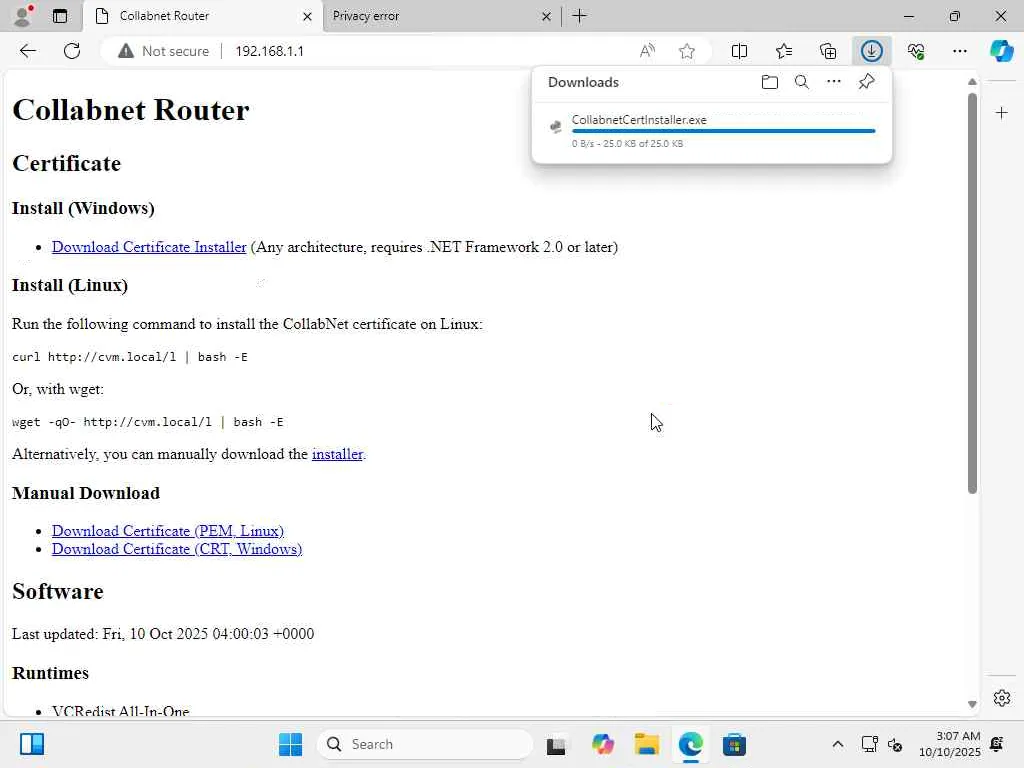Follow the Linux installer link
The width and height of the screenshot is (1024, 768).
click(x=337, y=454)
